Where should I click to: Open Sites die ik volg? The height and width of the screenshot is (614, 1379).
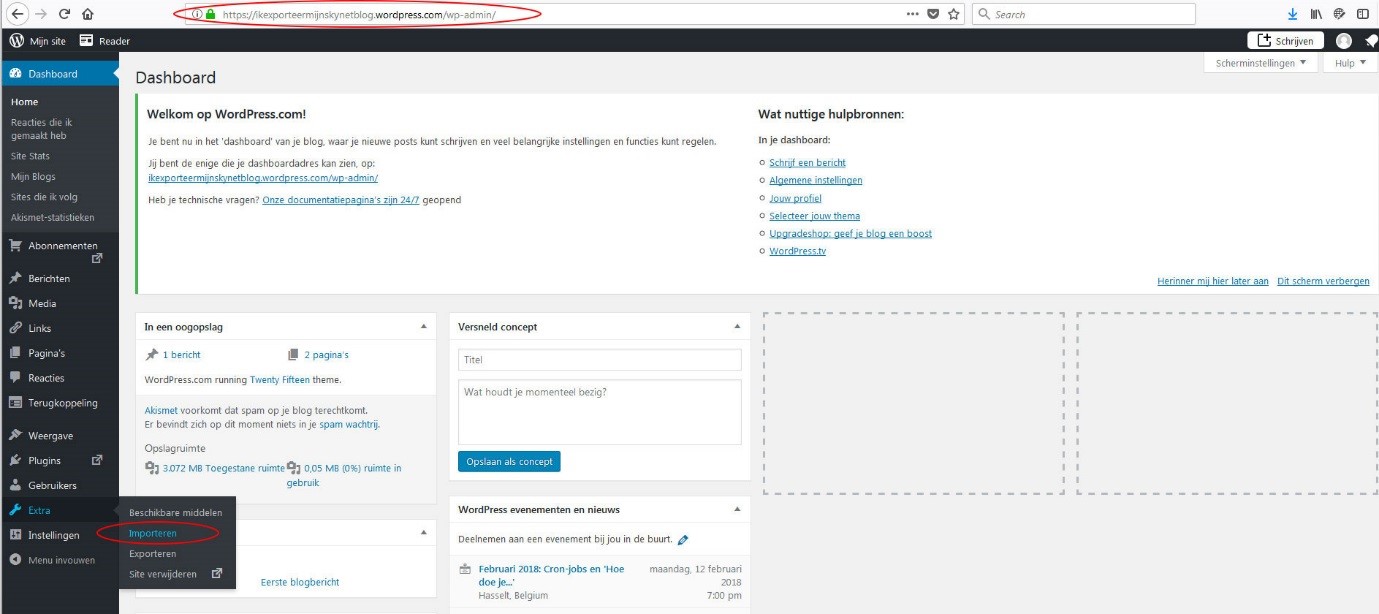coord(44,197)
